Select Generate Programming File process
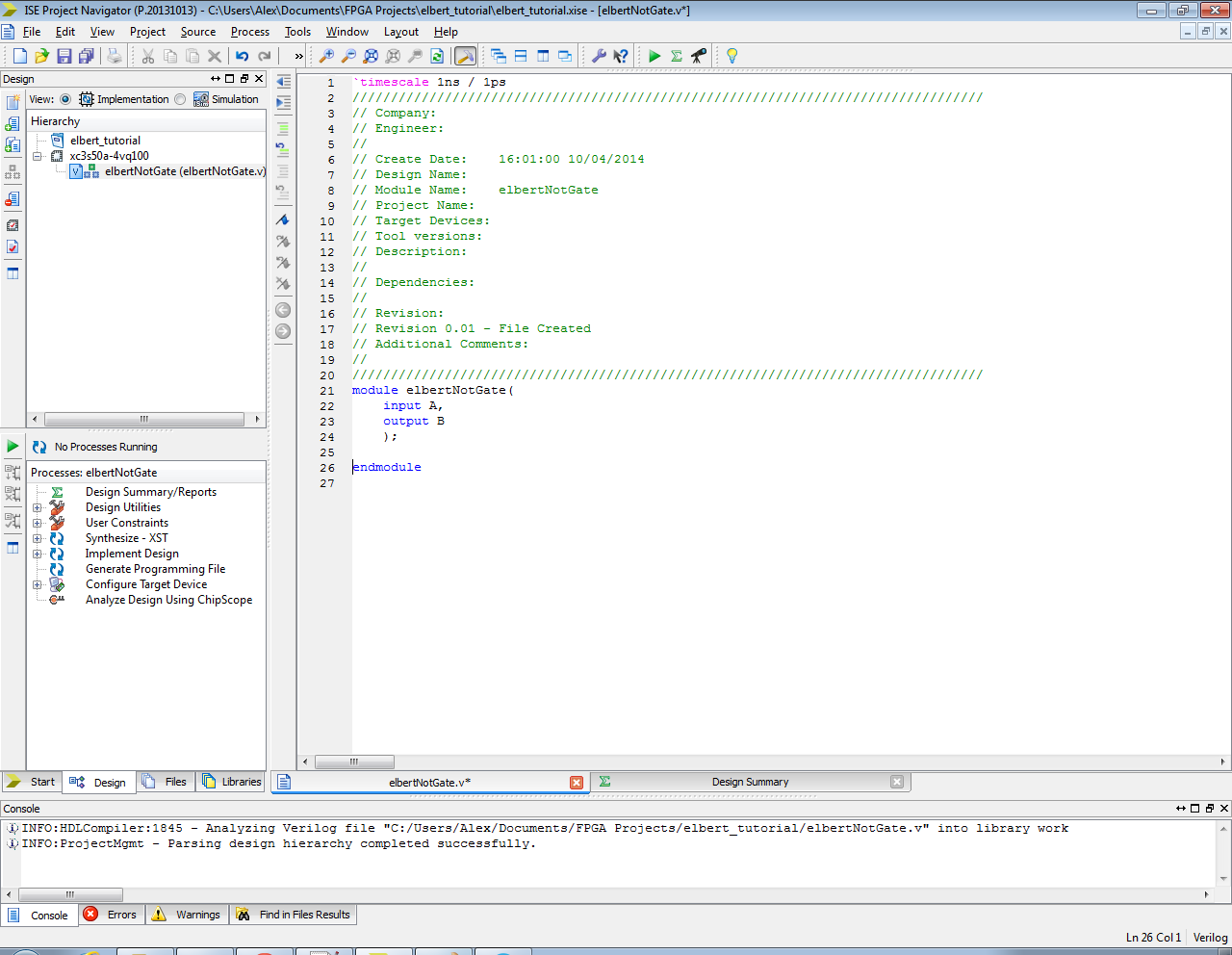The height and width of the screenshot is (955, 1232). click(x=155, y=569)
